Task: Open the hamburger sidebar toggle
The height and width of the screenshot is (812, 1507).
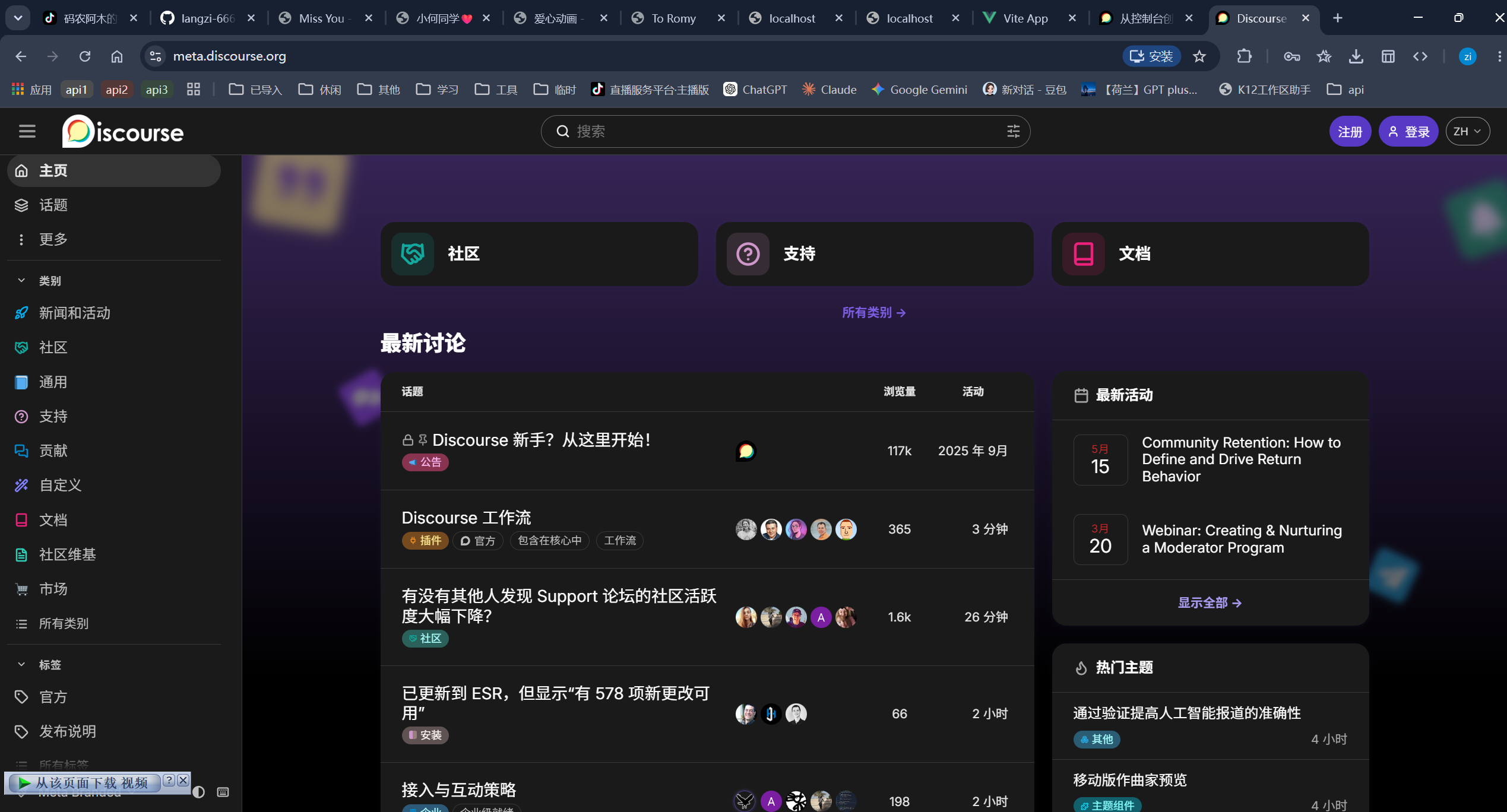Action: point(27,131)
